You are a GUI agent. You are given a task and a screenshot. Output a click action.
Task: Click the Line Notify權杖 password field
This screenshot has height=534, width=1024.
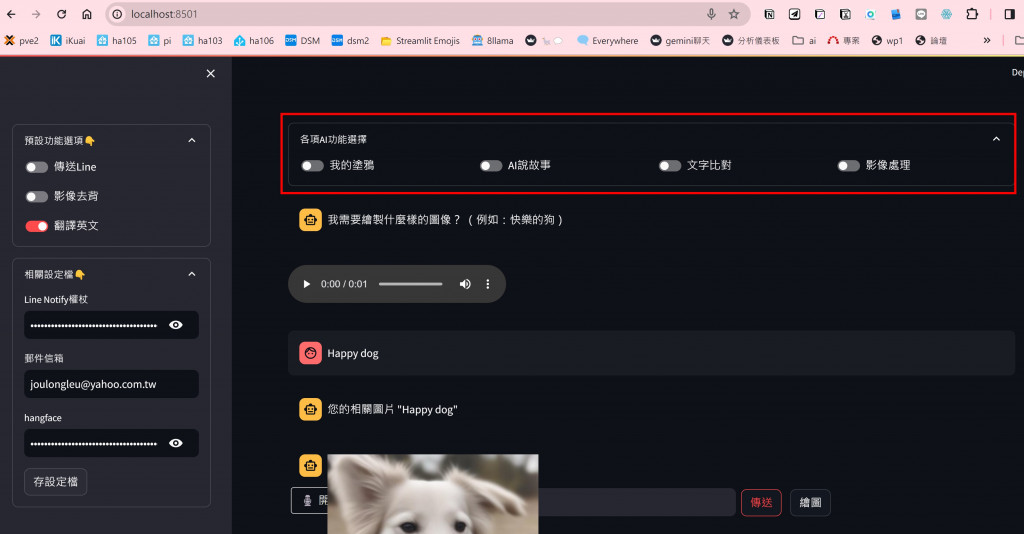point(95,325)
